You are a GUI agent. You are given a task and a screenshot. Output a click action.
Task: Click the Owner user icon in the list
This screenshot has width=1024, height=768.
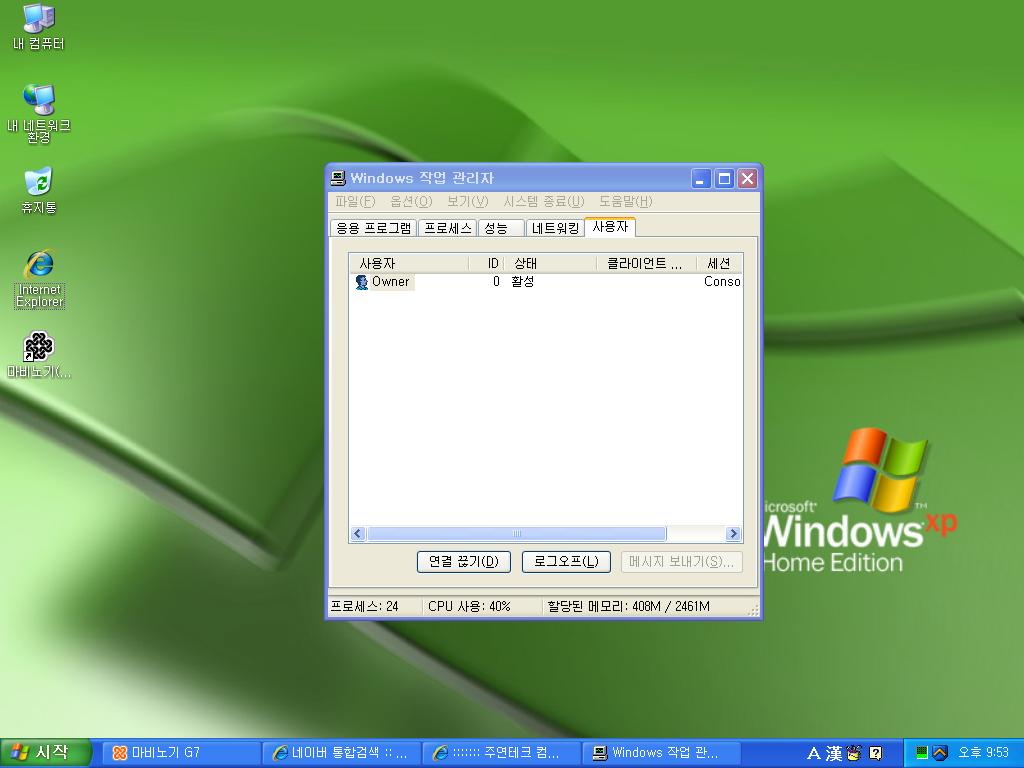(x=362, y=282)
